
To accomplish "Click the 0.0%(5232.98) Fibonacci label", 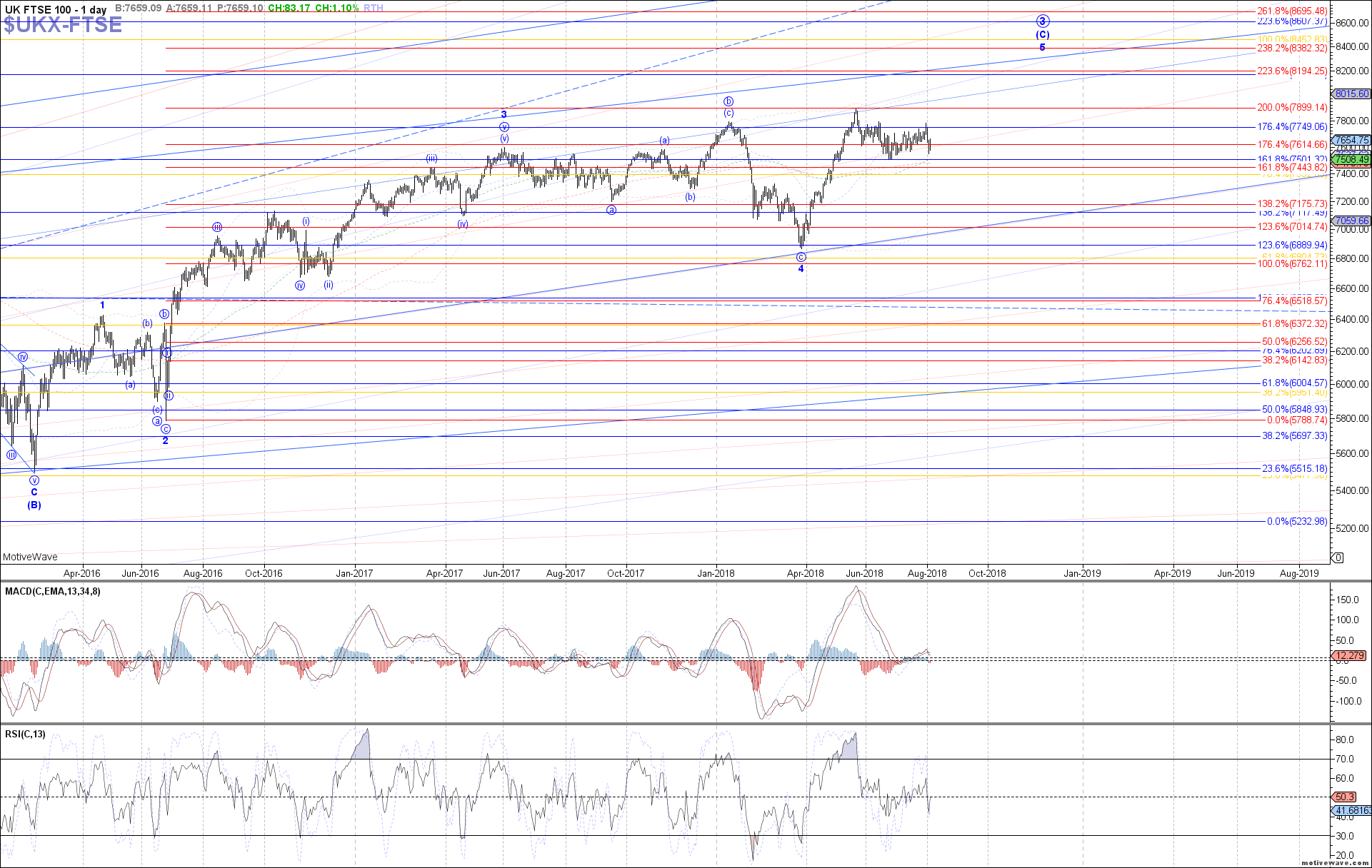I will (x=1297, y=522).
